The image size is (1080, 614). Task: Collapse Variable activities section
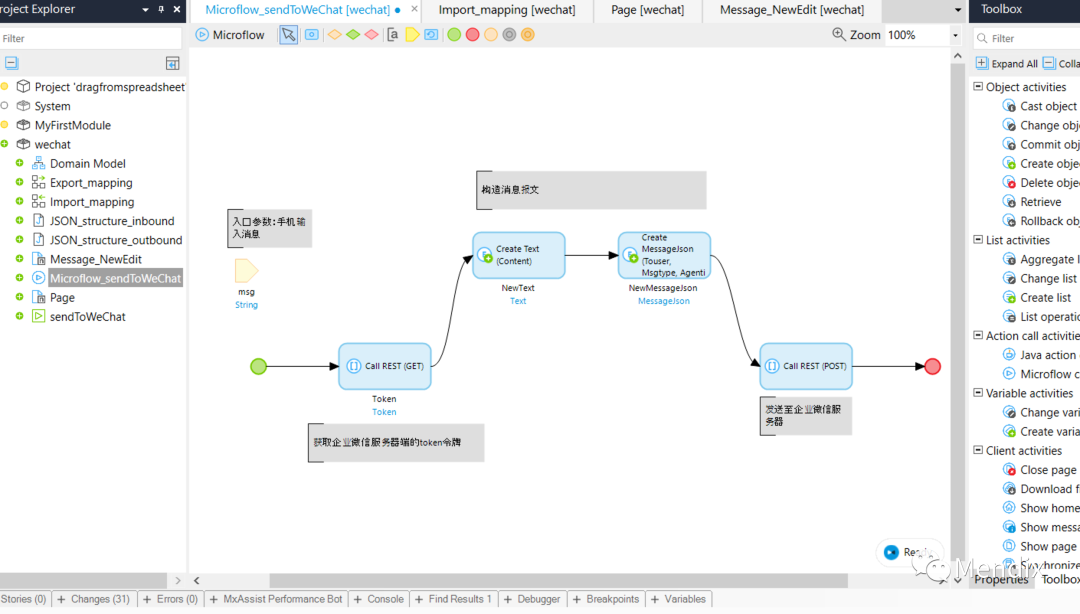click(x=978, y=392)
